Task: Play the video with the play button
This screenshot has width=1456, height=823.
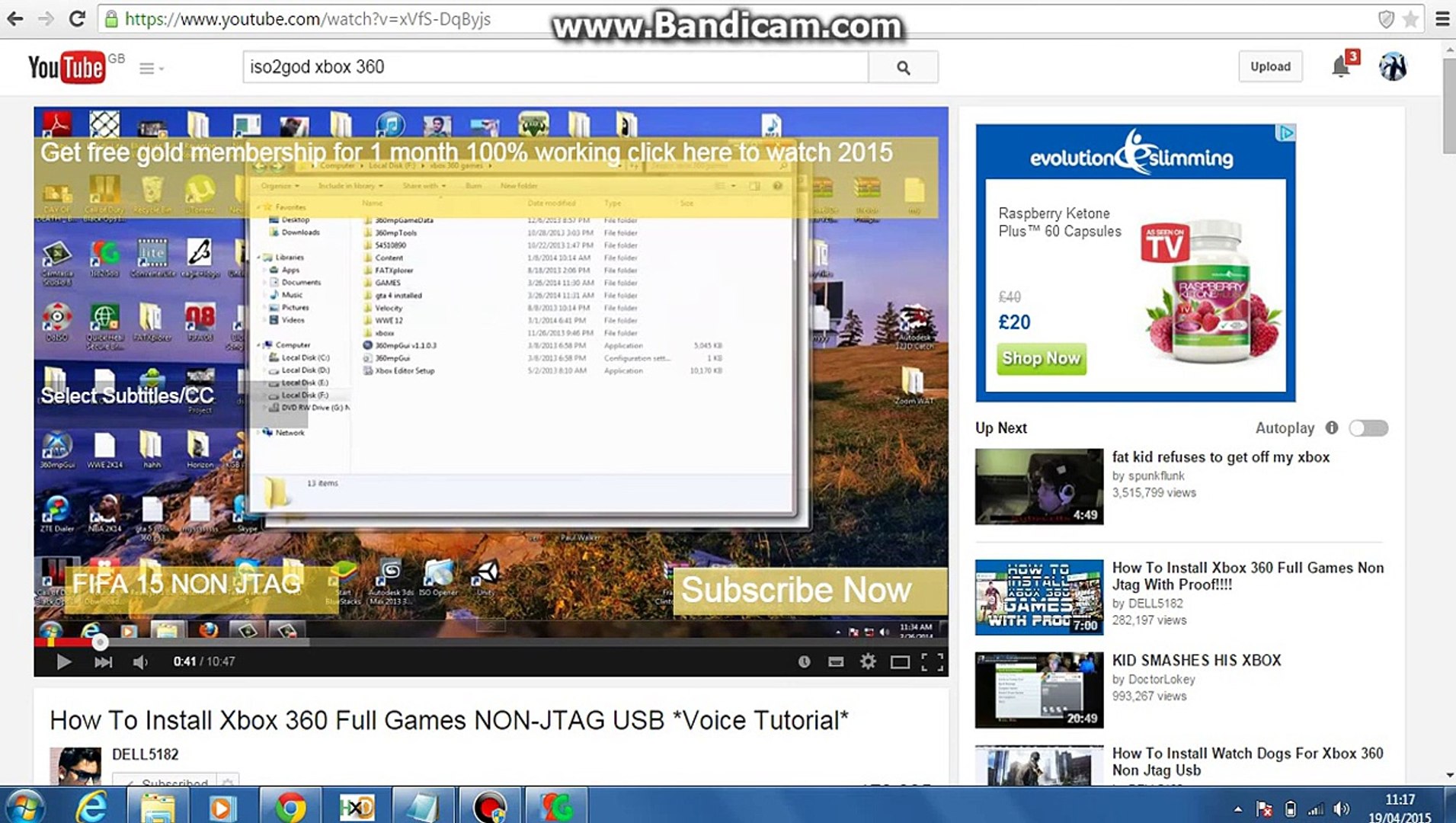Action: 64,661
